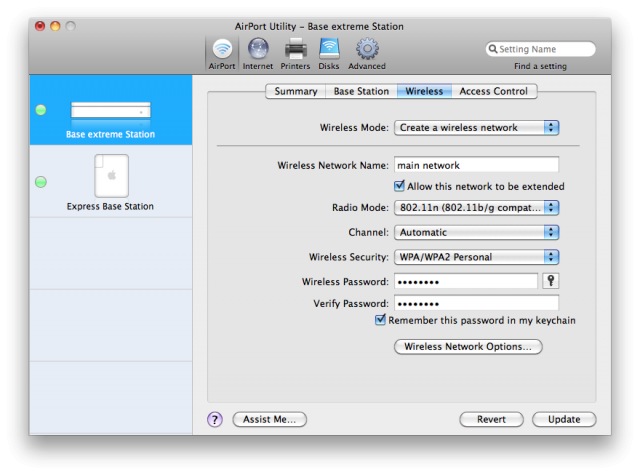The image size is (640, 475).
Task: Open the Wireless Security dropdown
Action: tap(476, 257)
